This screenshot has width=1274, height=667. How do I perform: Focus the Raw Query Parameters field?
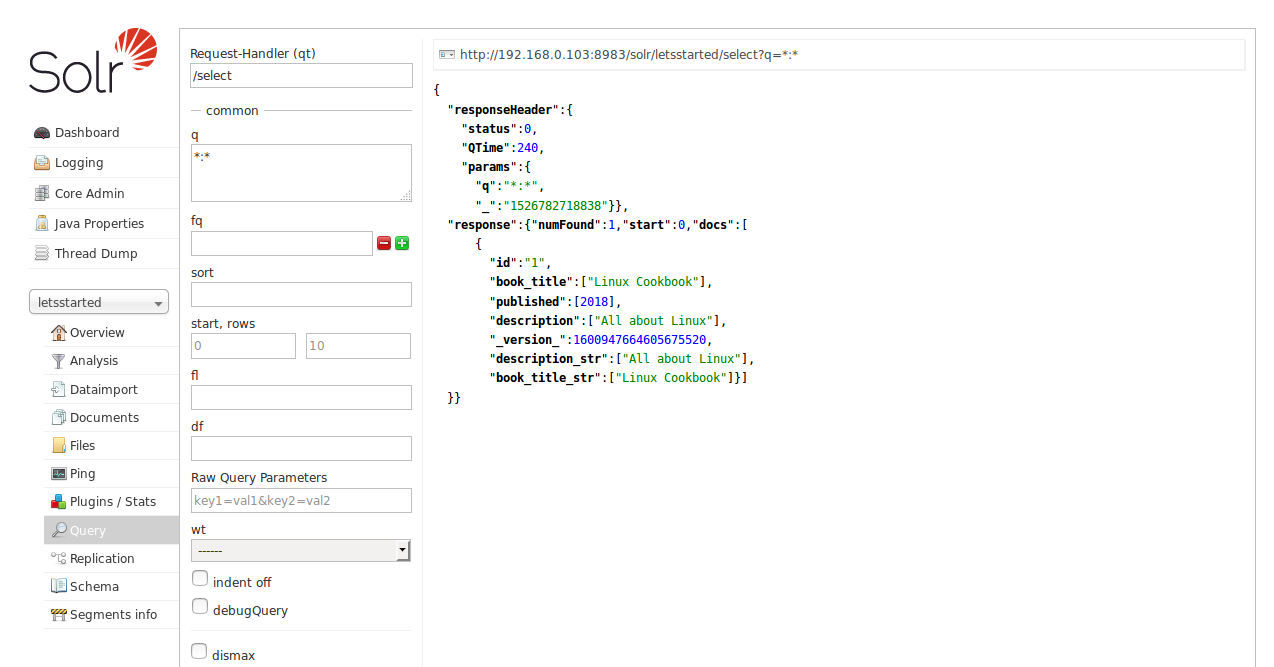coord(301,501)
